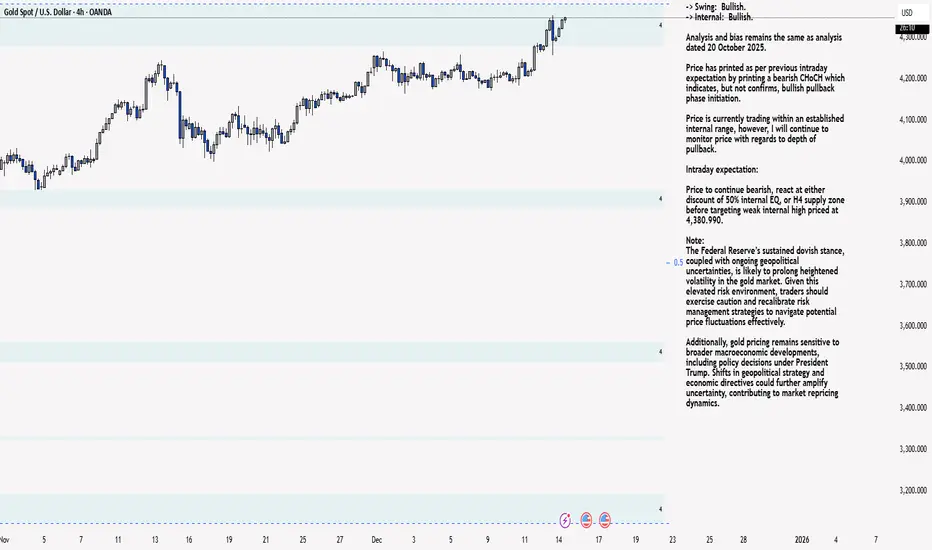Click the 3,300.000 price axis label
The height and width of the screenshot is (550, 932).
pyautogui.click(x=913, y=449)
